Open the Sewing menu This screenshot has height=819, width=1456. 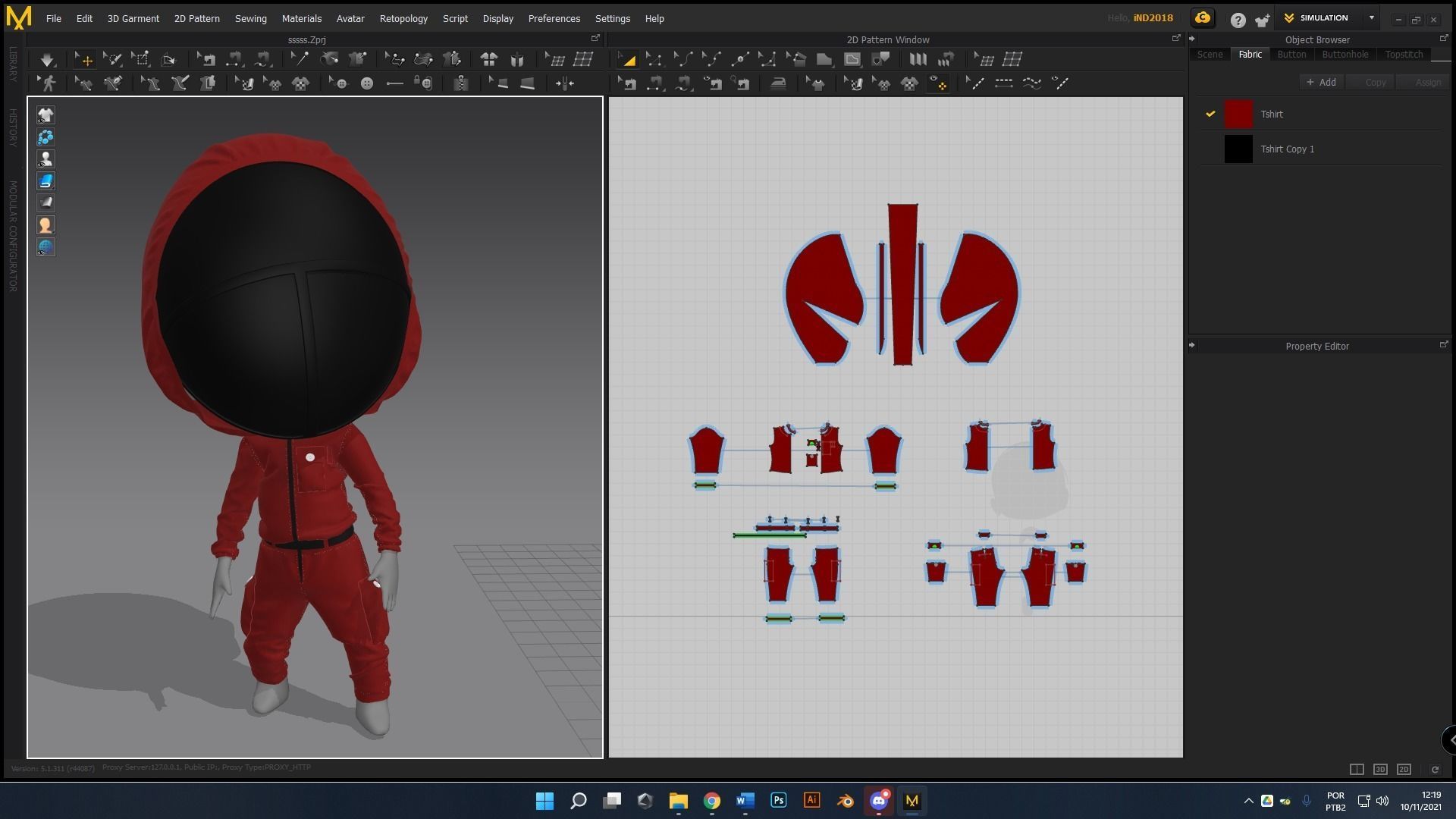250,18
